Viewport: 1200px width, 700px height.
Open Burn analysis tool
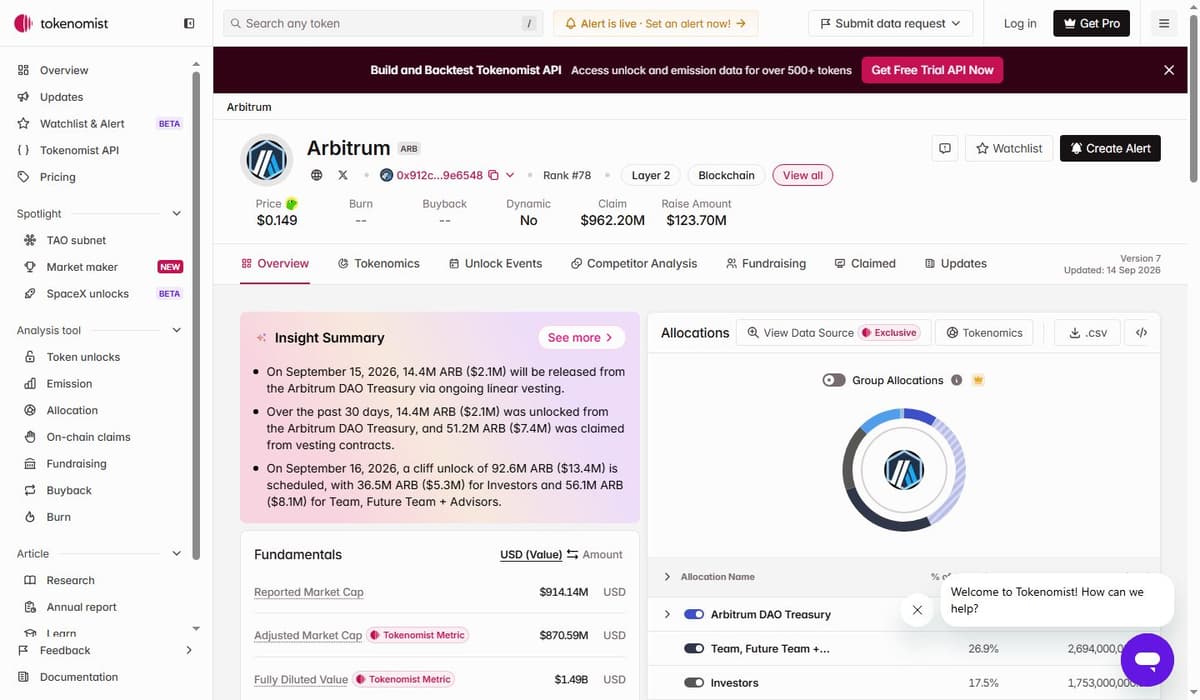point(58,517)
